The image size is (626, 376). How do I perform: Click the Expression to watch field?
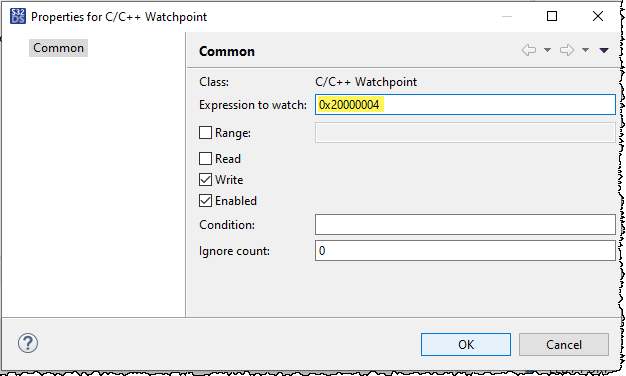465,105
